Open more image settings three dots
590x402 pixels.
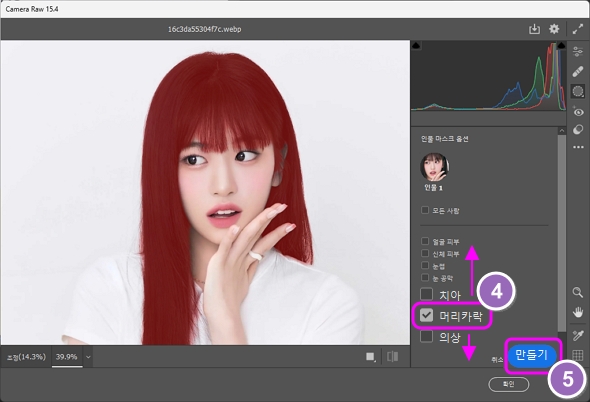tap(578, 147)
